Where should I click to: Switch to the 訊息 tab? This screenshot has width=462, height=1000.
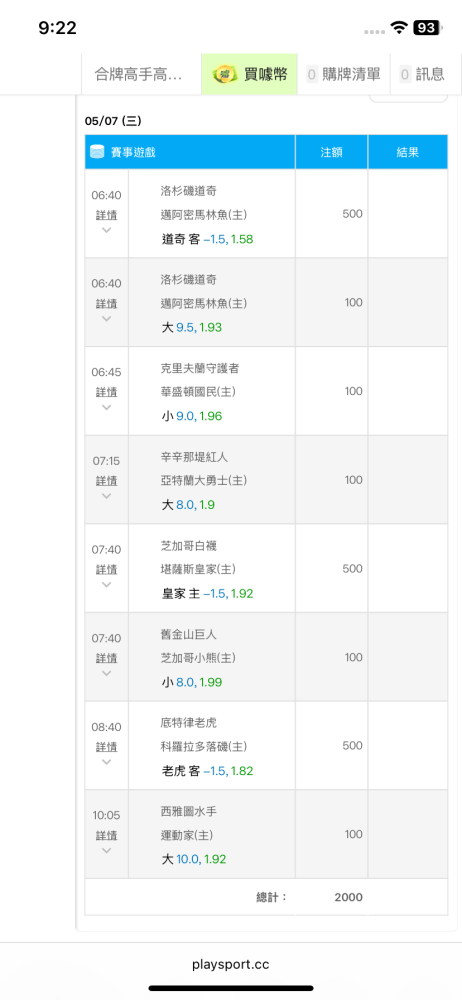tap(422, 74)
